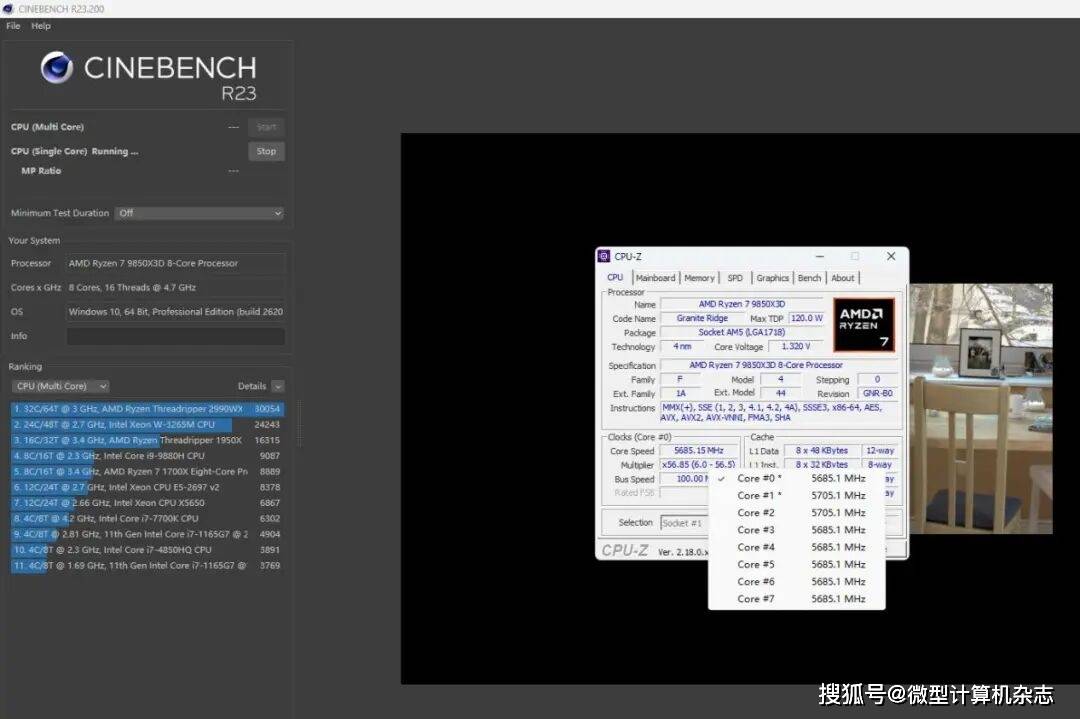Click the AMD Ryzen 7 logo badge
Image resolution: width=1080 pixels, height=719 pixels.
(863, 325)
